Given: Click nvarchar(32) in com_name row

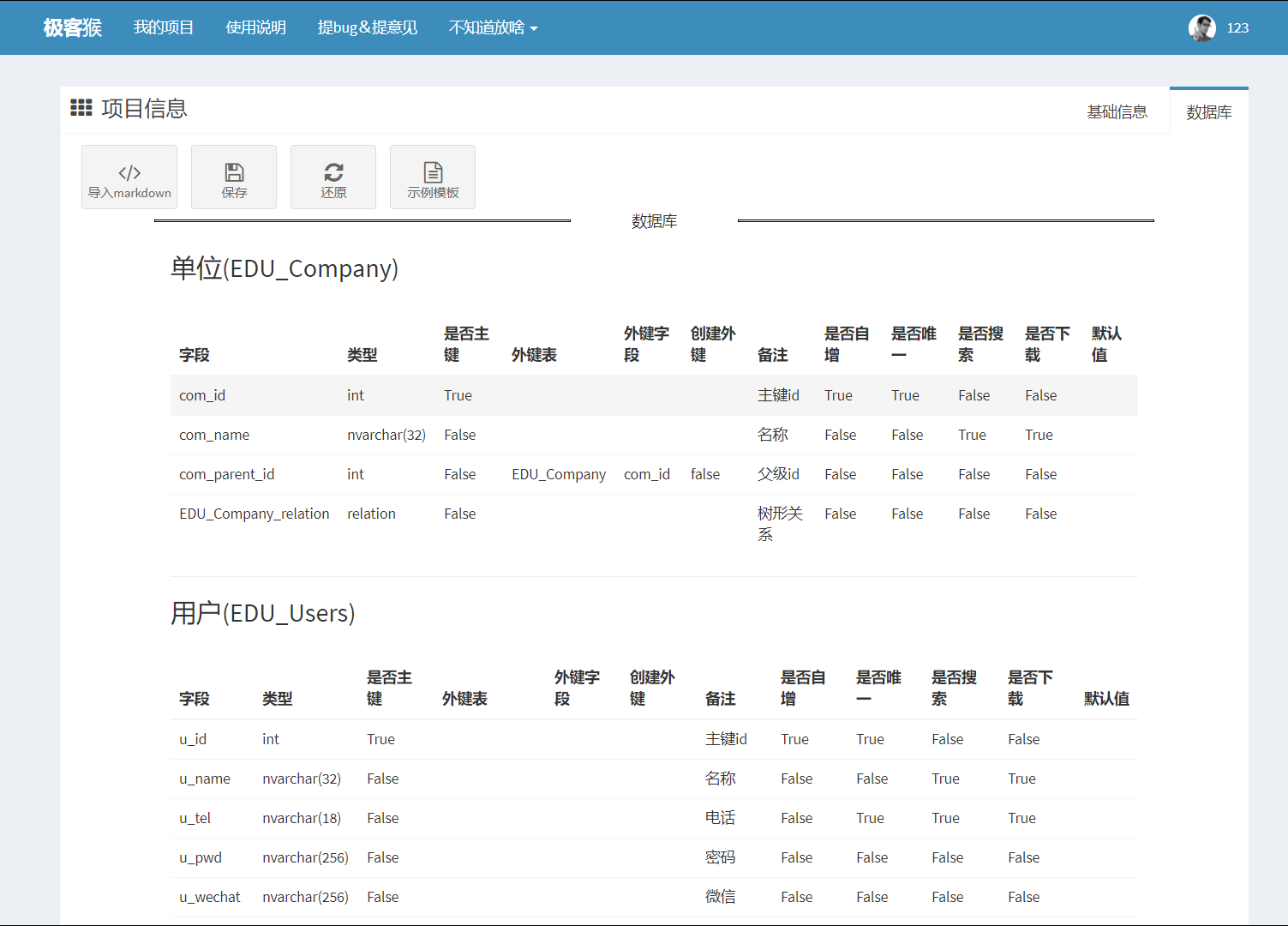Looking at the screenshot, I should (x=386, y=435).
